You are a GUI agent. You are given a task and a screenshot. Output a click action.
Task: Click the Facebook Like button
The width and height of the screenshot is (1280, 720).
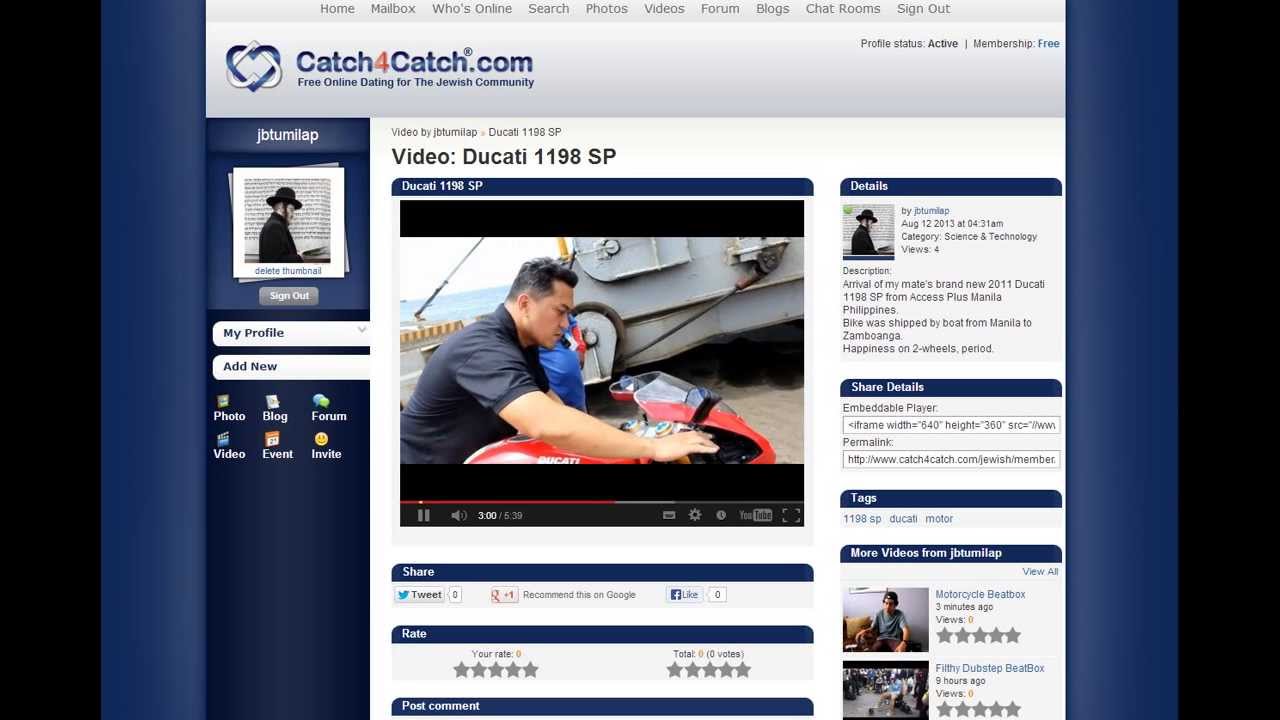684,595
